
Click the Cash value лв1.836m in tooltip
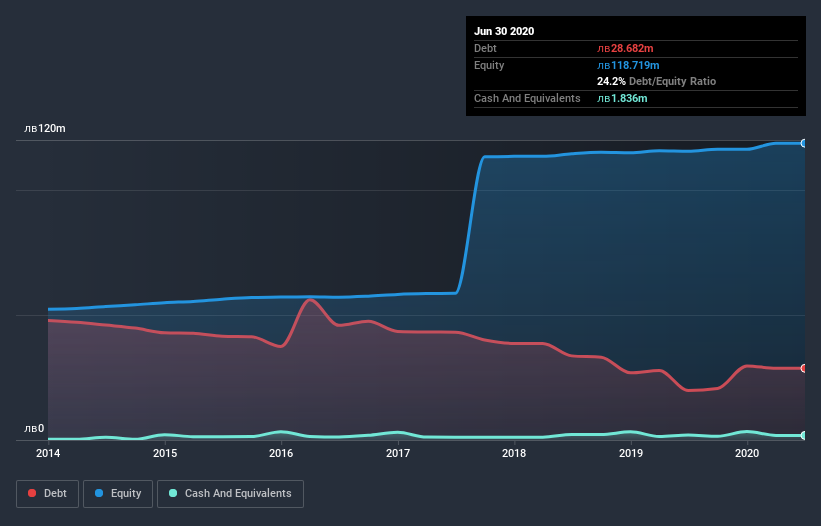(622, 98)
